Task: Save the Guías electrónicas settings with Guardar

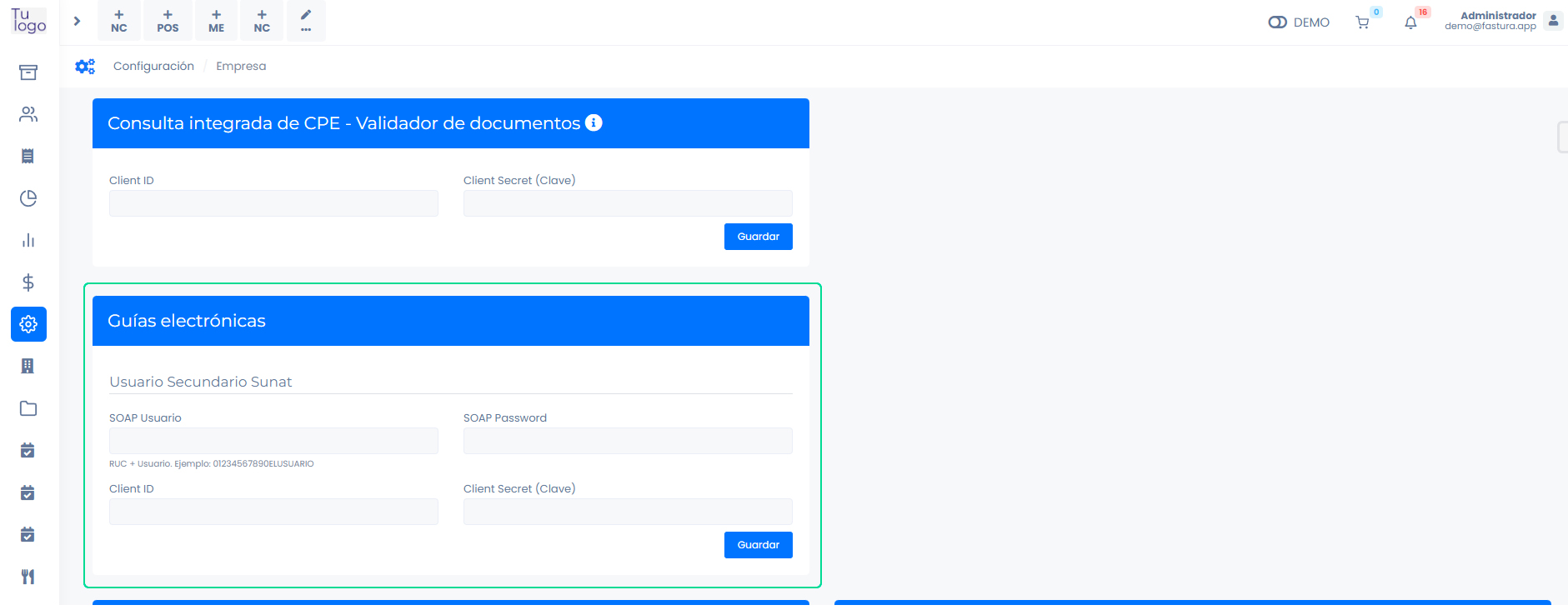Action: [758, 545]
